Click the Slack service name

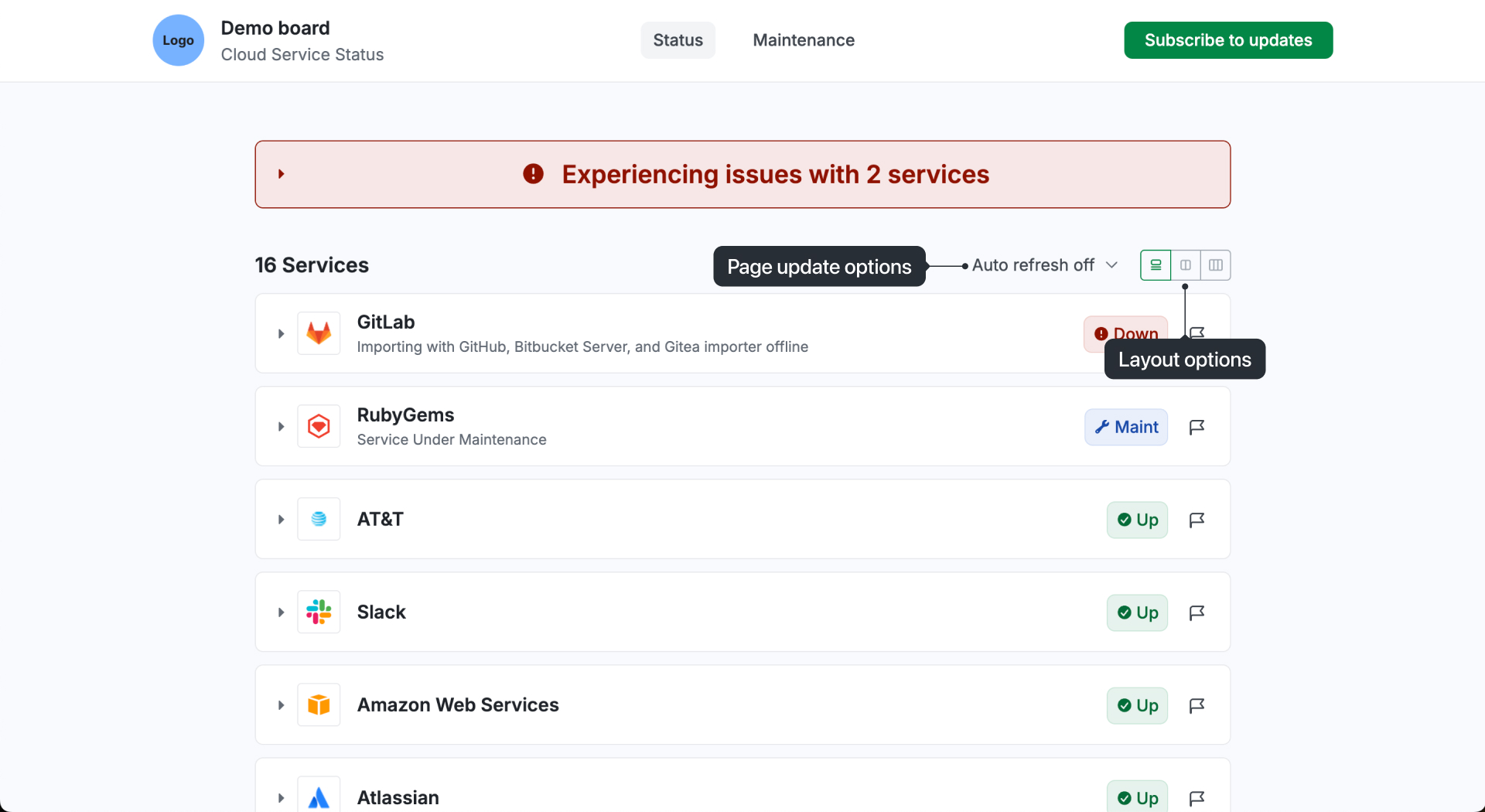381,612
